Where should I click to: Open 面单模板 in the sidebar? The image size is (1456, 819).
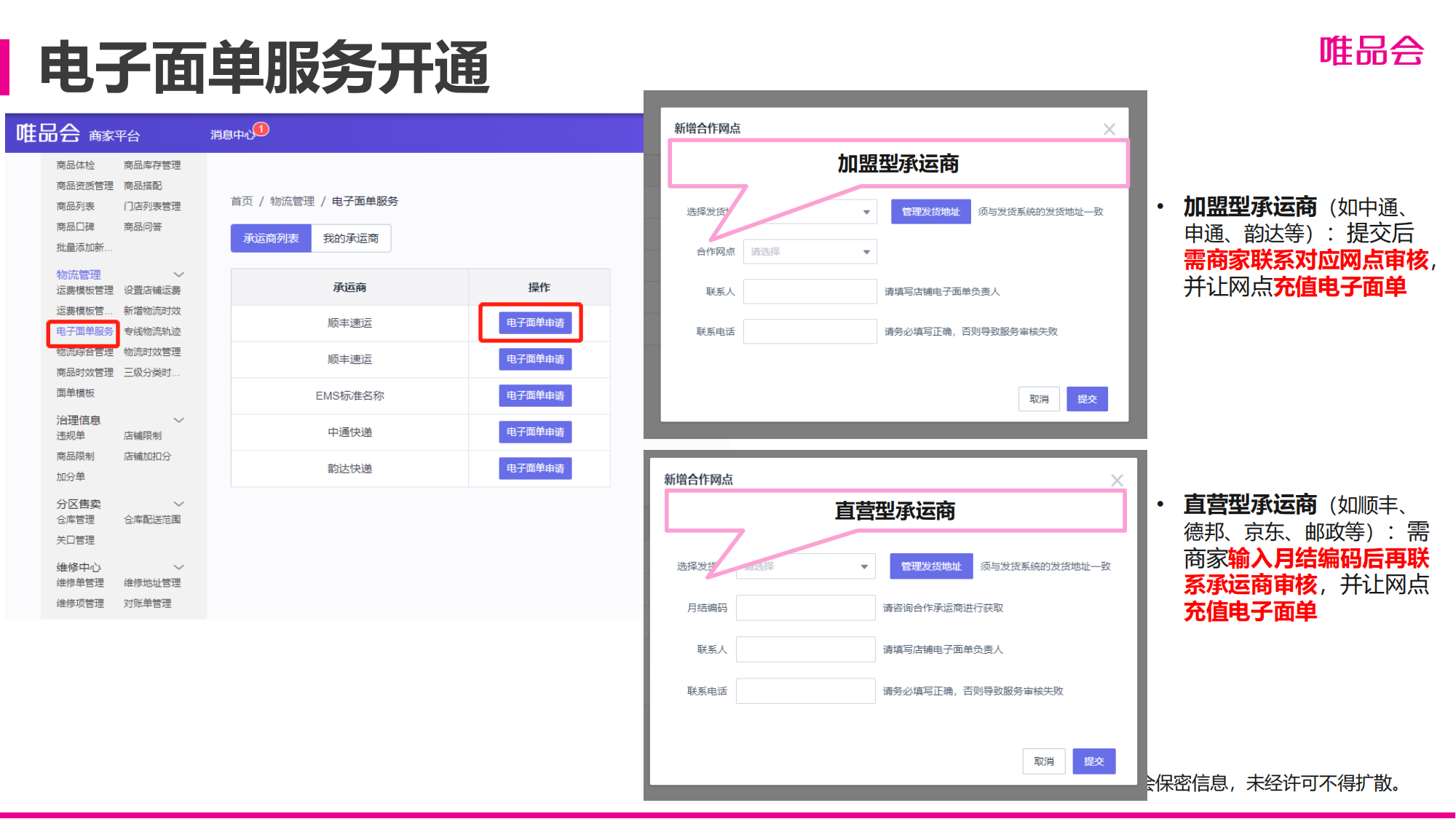(x=76, y=393)
